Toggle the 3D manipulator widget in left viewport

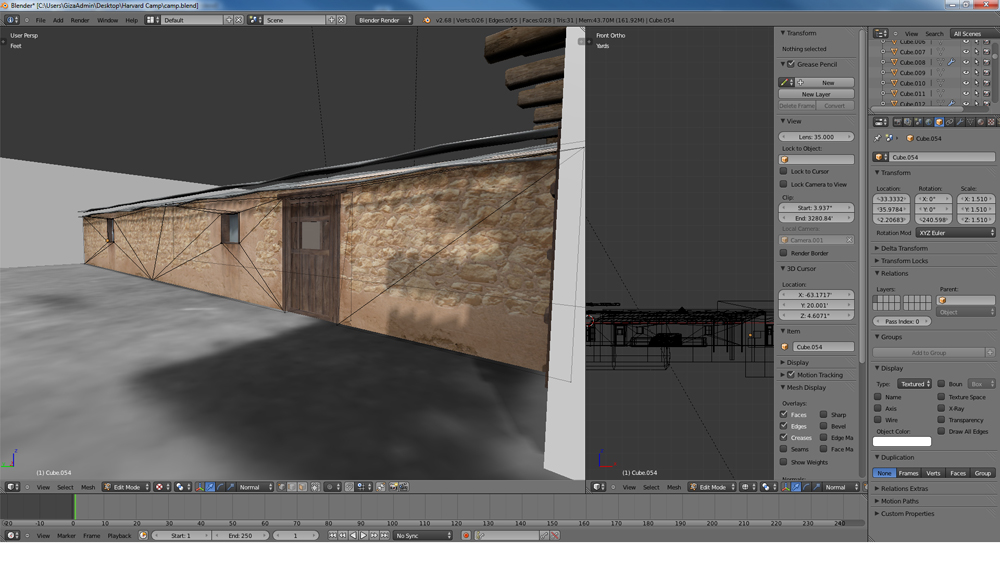[199, 487]
